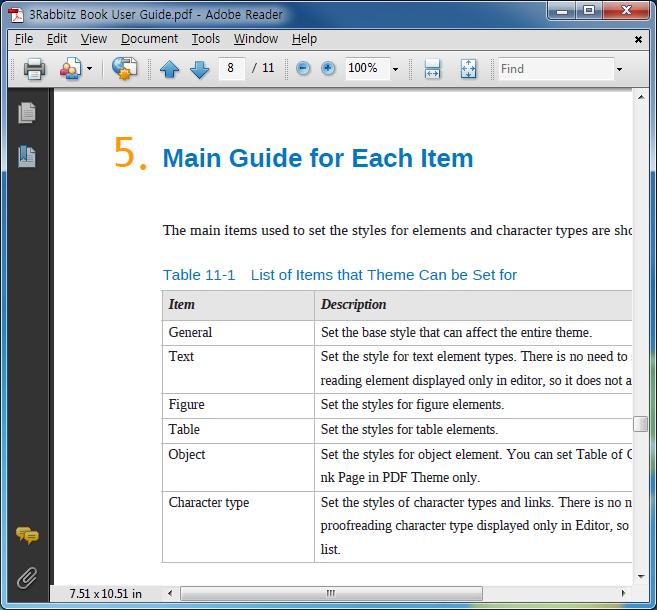Click the Print icon in toolbar

coord(34,69)
